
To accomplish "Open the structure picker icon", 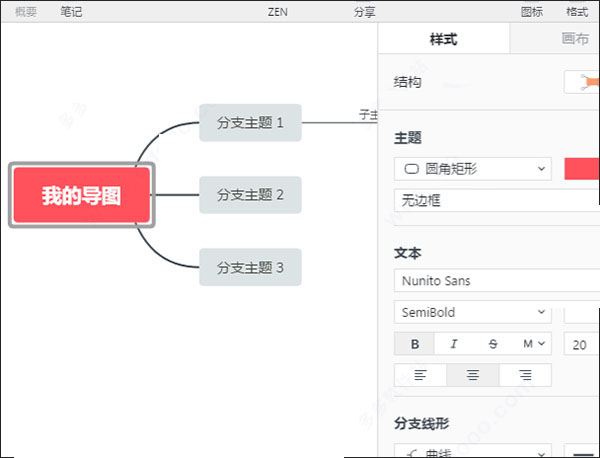I will point(582,82).
